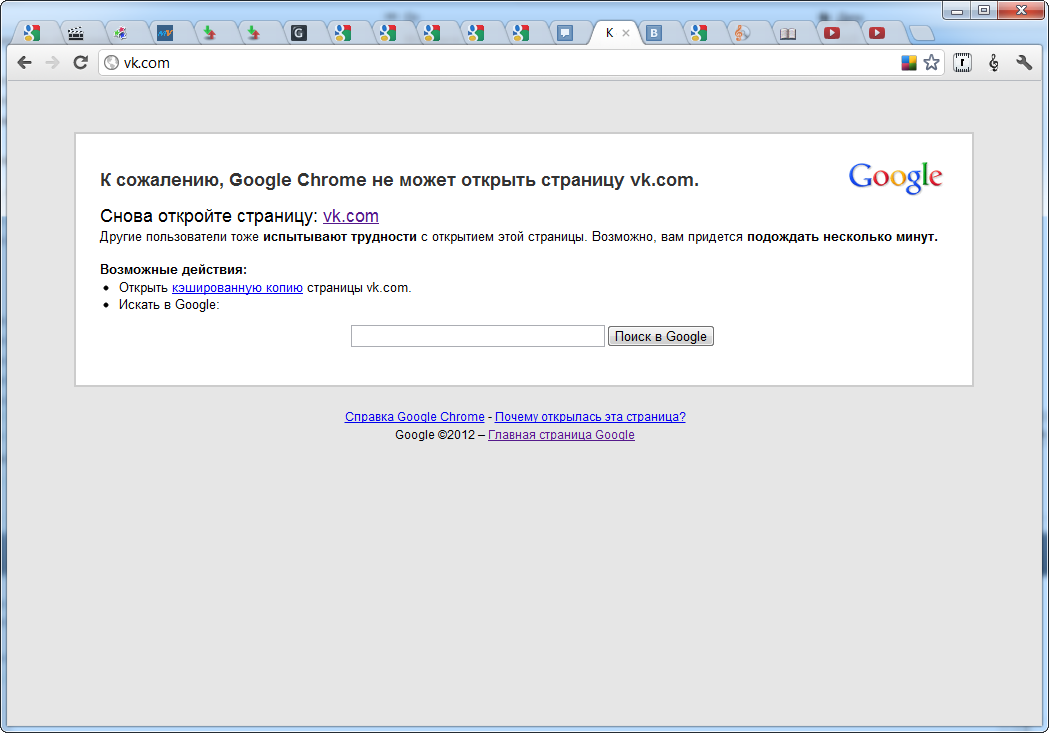Open the Chrome wrench menu

1024,63
